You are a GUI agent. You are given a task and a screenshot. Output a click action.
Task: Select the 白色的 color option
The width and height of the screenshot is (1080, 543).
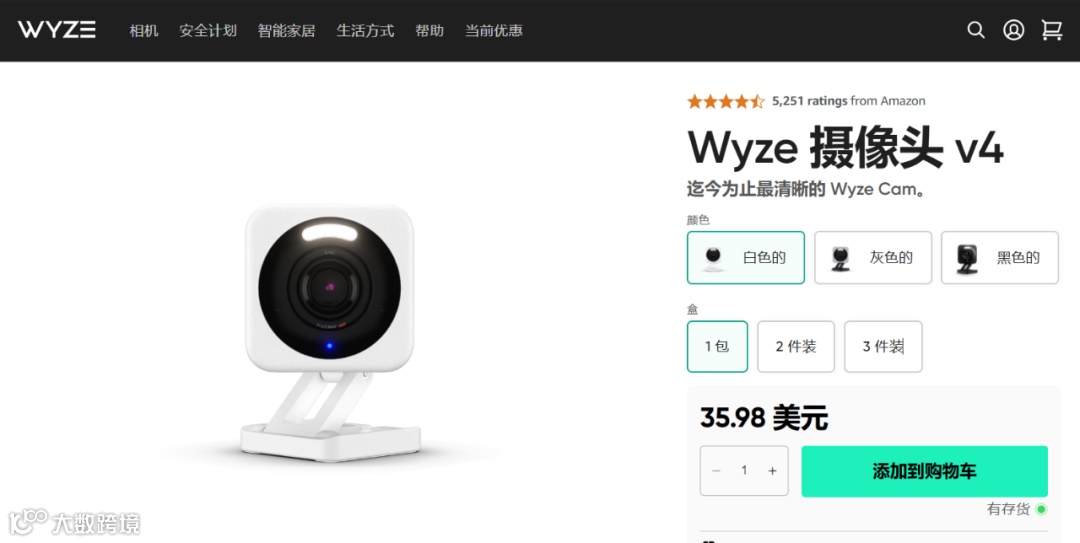[745, 258]
